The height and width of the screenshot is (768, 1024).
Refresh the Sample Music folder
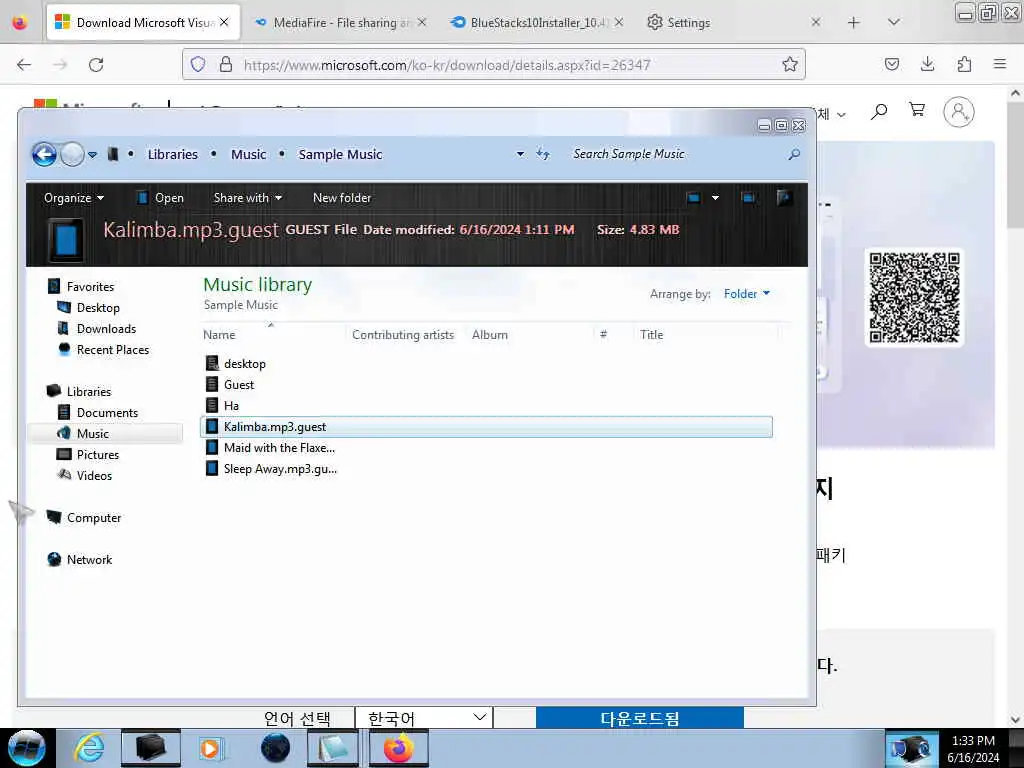point(543,155)
